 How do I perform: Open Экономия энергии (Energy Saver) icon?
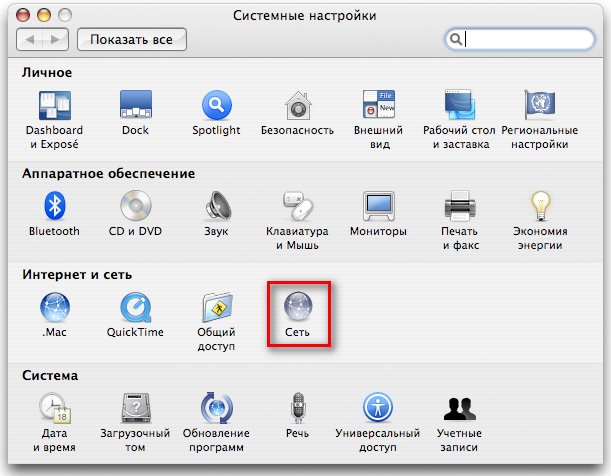(x=540, y=206)
